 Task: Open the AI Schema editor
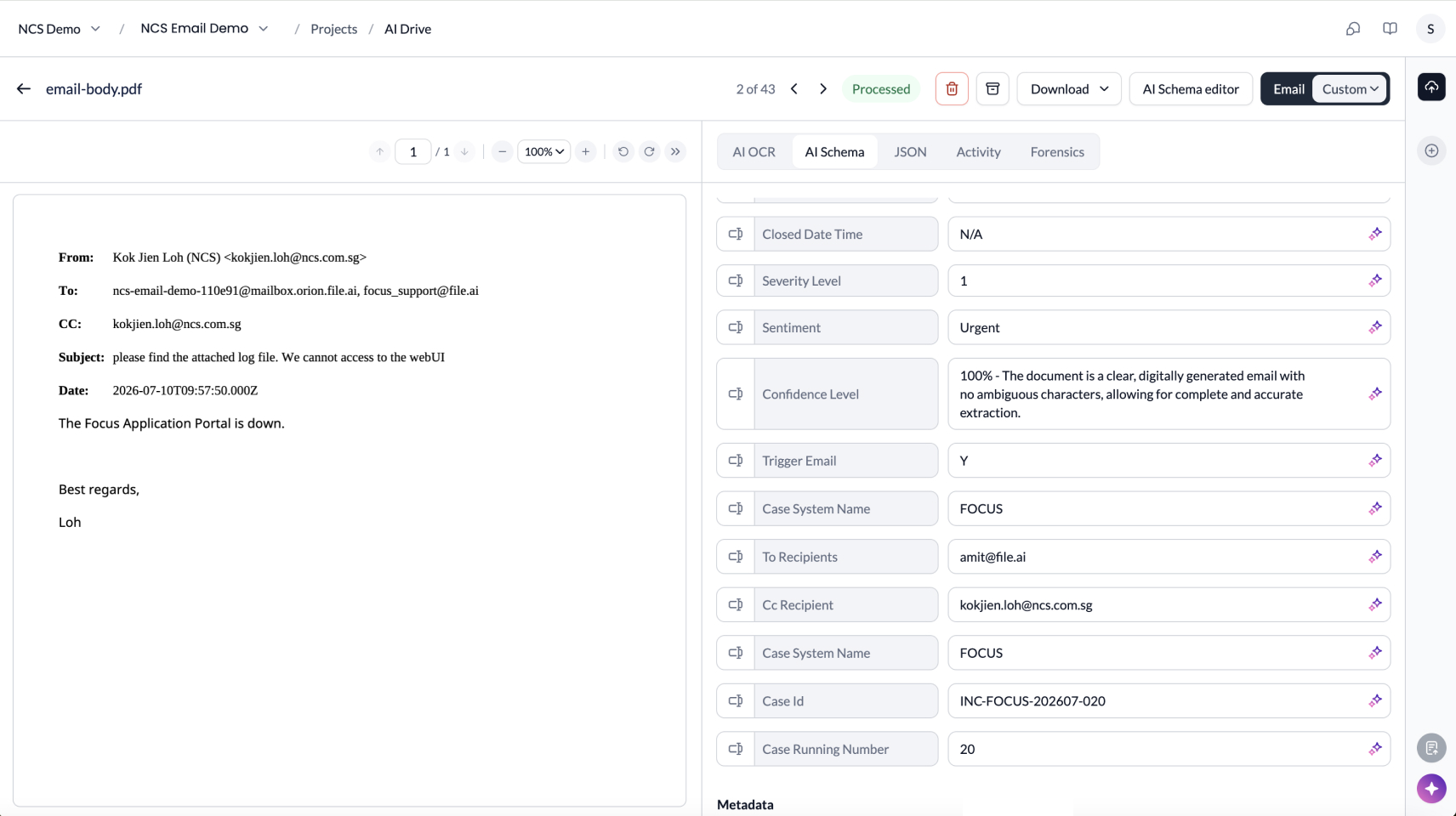1191,88
